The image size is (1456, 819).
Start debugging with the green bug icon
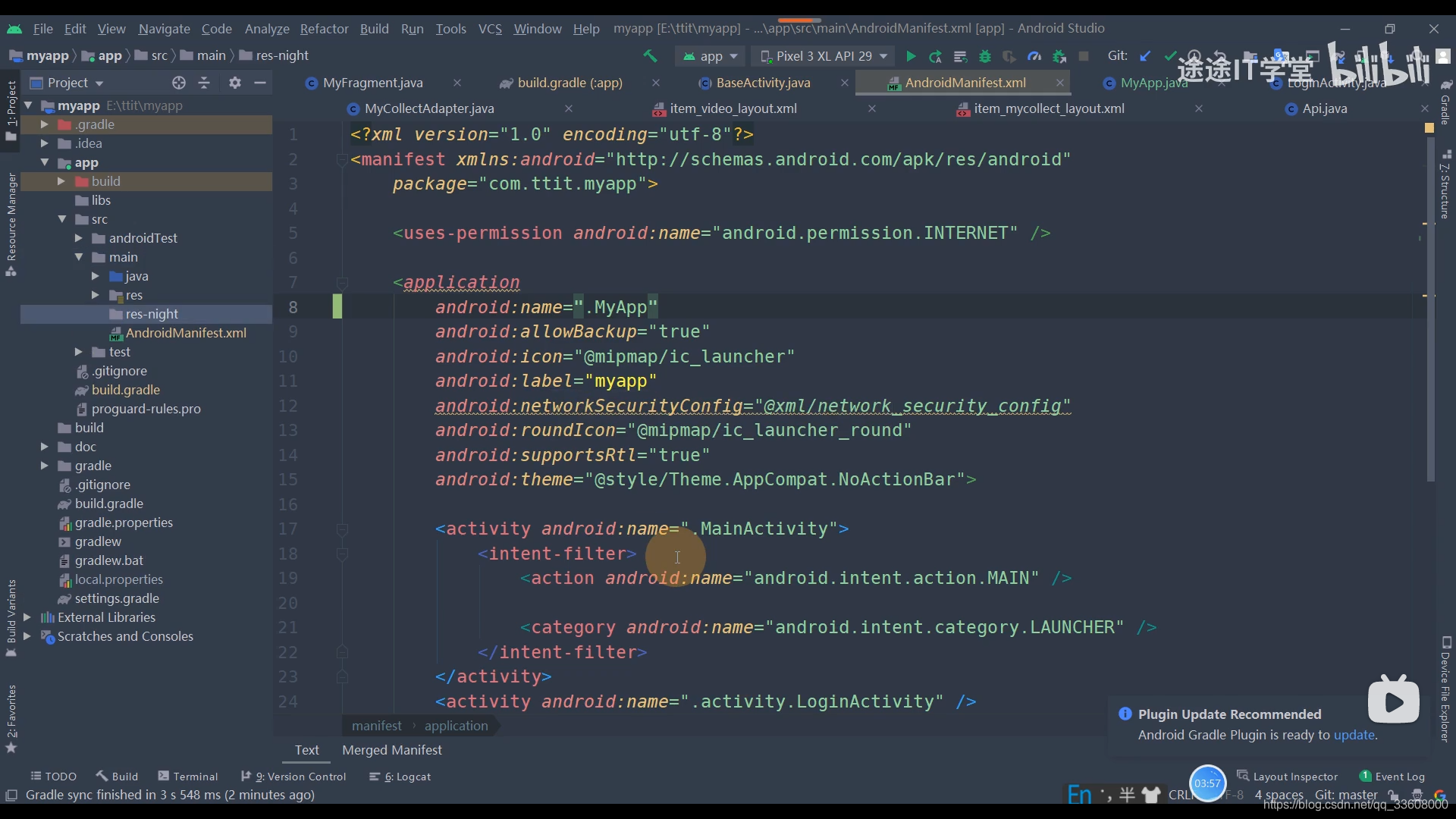pos(985,56)
